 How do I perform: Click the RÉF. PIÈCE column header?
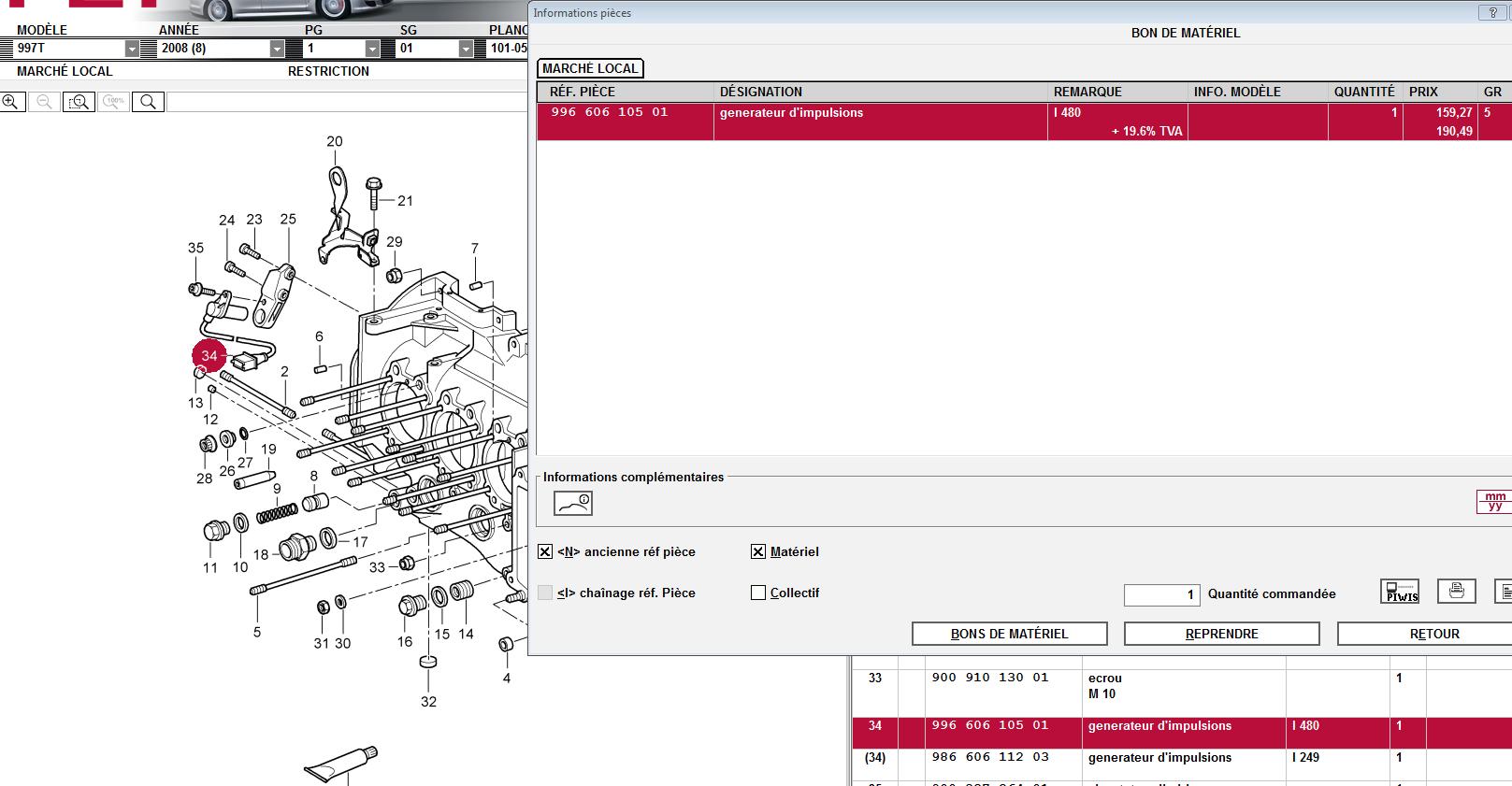625,92
